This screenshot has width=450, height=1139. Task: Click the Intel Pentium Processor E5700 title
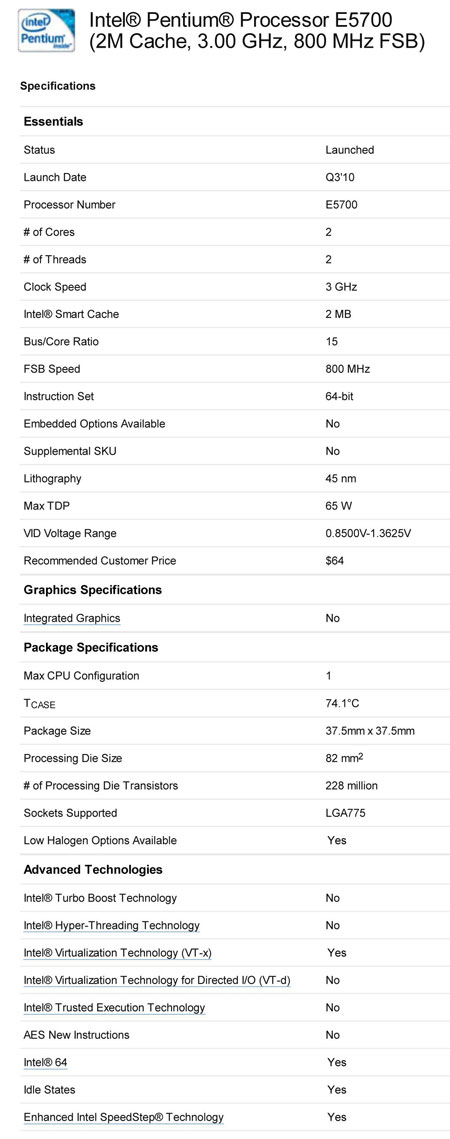[257, 31]
